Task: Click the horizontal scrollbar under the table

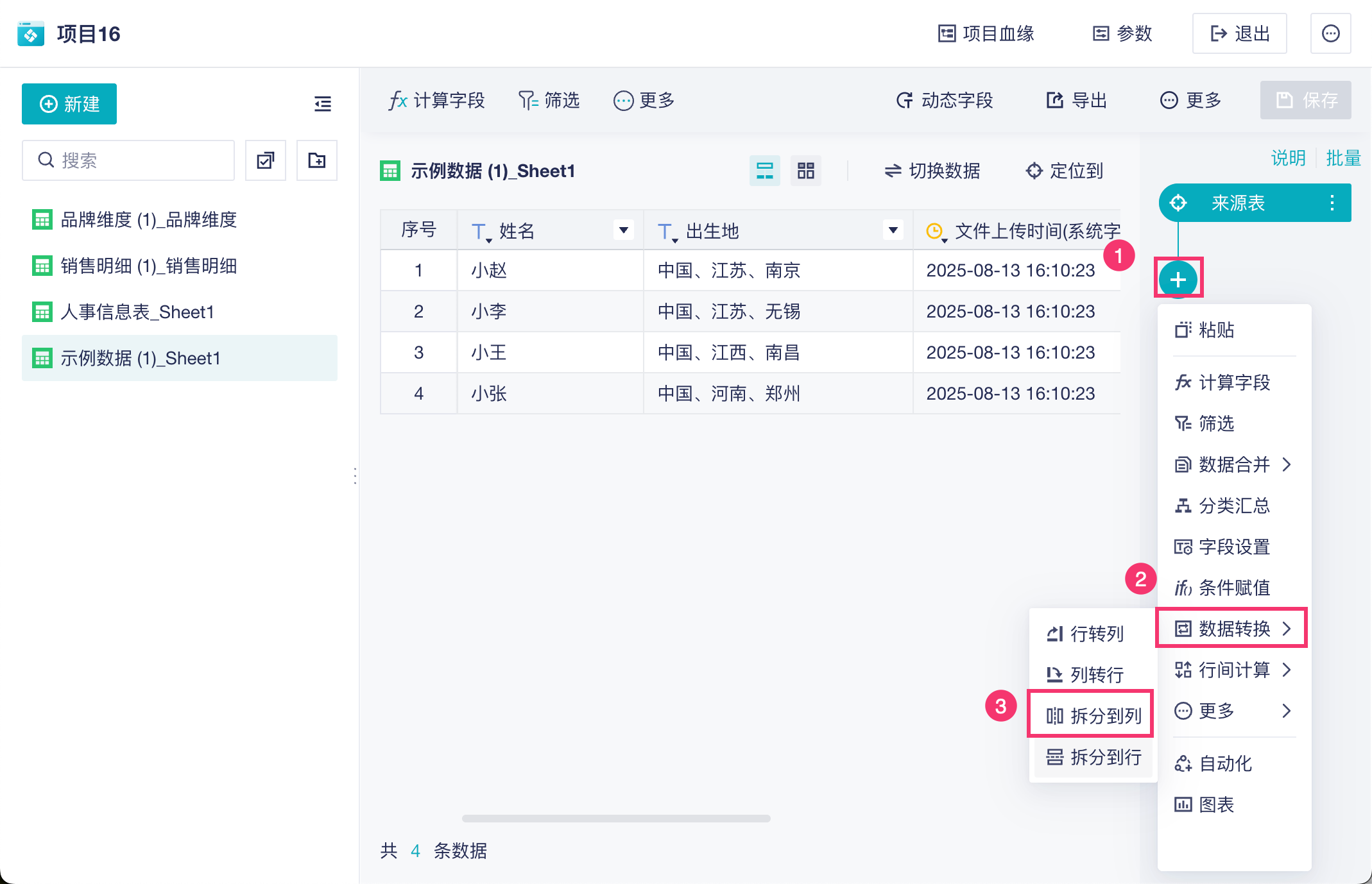Action: pyautogui.click(x=615, y=819)
